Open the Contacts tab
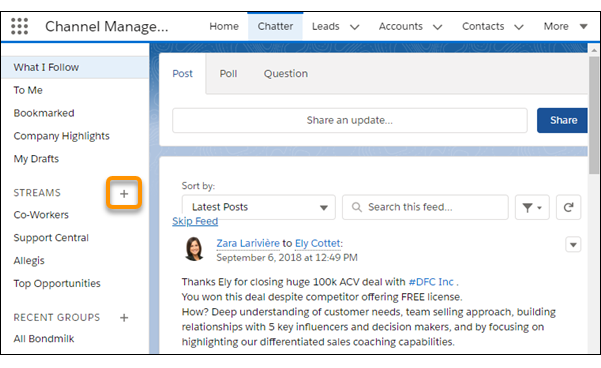Image resolution: width=601 pixels, height=368 pixels. 483,26
